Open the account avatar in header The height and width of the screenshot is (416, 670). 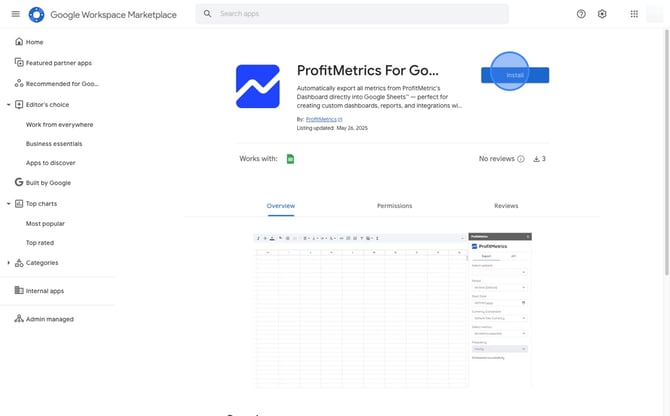[655, 14]
